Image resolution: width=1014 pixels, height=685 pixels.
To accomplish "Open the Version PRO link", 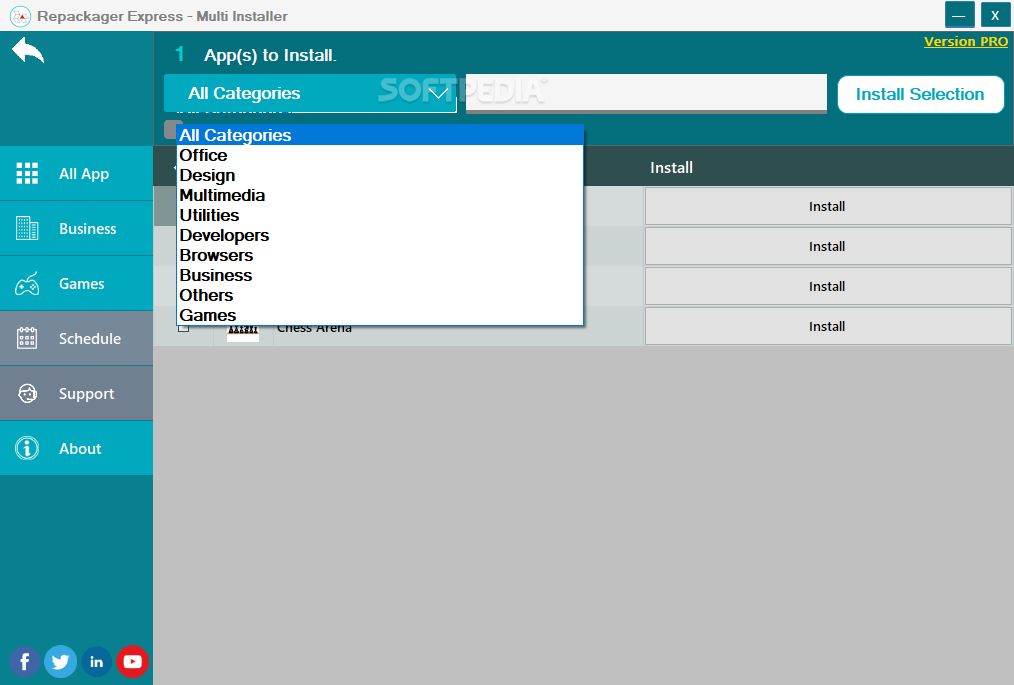I will pyautogui.click(x=966, y=41).
